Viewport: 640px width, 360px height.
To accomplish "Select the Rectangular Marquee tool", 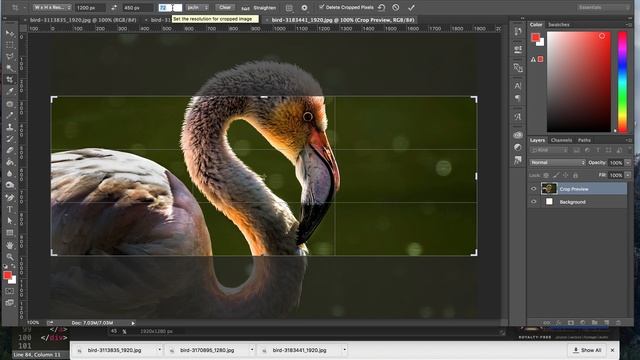I will [10, 44].
